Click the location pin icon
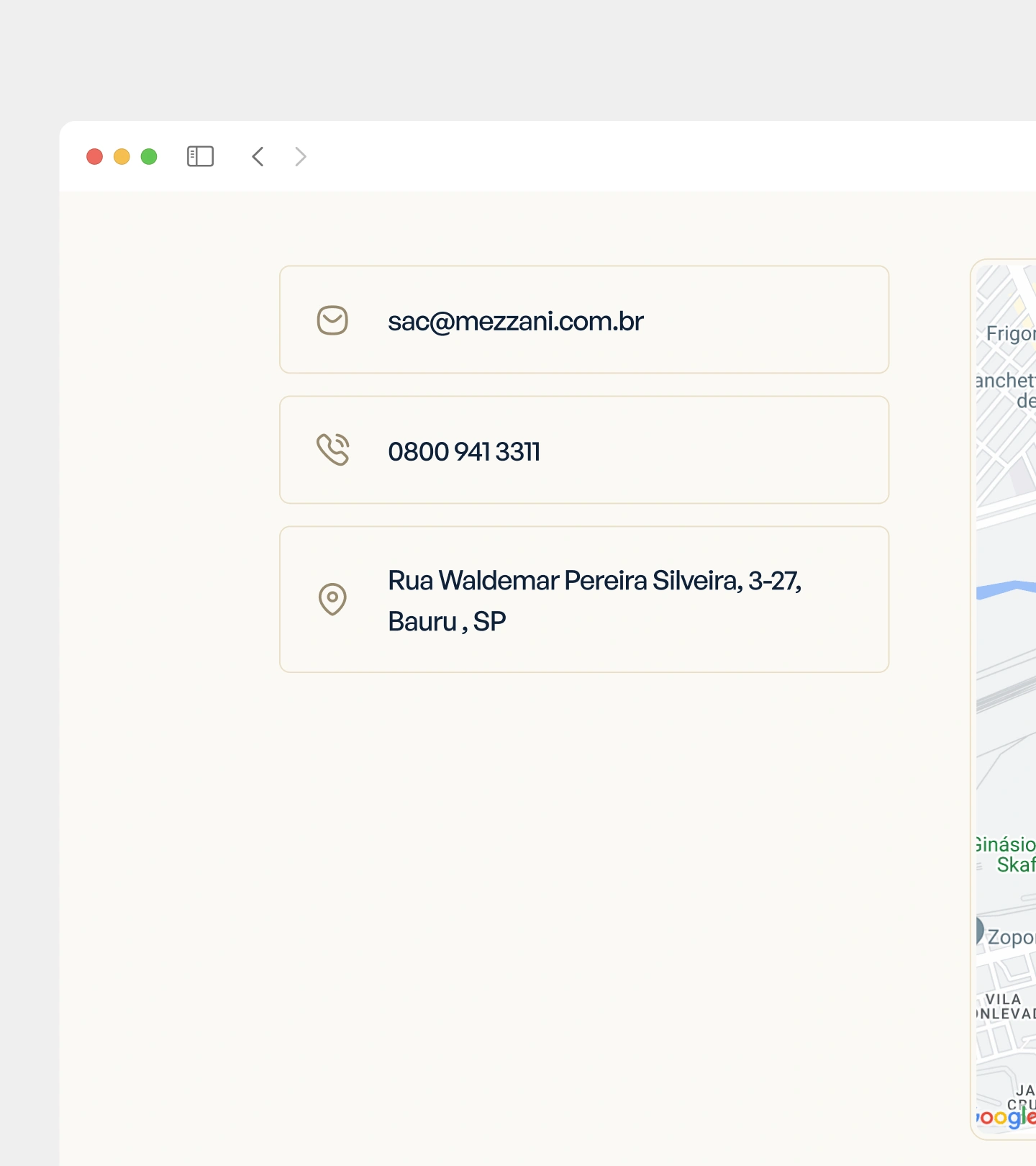 (x=332, y=599)
